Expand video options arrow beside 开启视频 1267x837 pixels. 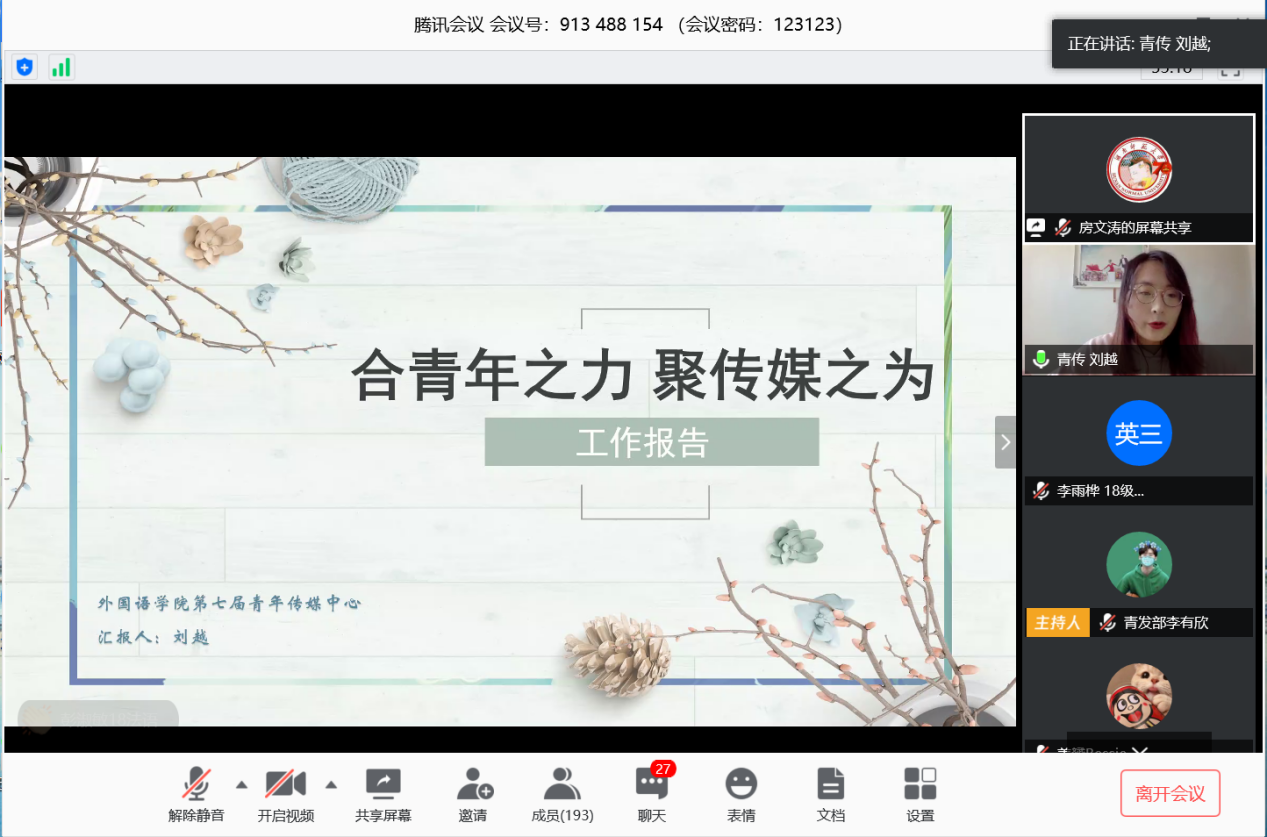[x=331, y=783]
